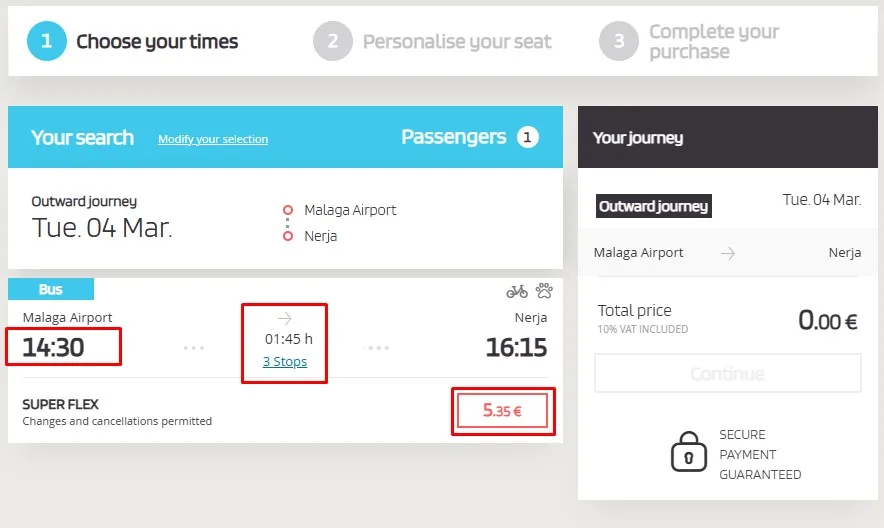This screenshot has width=884, height=528.
Task: Click the bicycle allowed icon
Action: click(x=516, y=291)
